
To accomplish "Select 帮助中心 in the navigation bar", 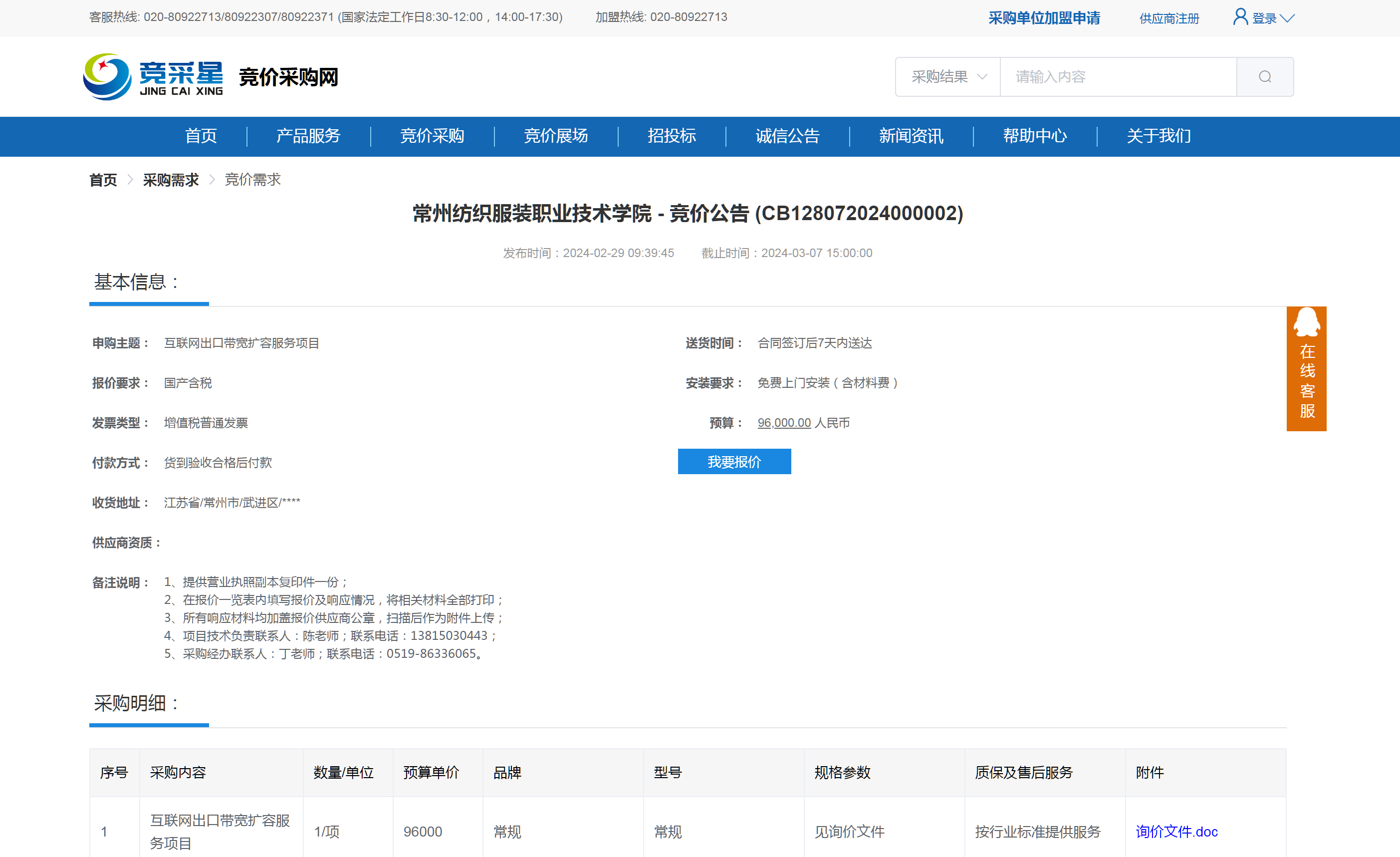I will click(x=1034, y=136).
